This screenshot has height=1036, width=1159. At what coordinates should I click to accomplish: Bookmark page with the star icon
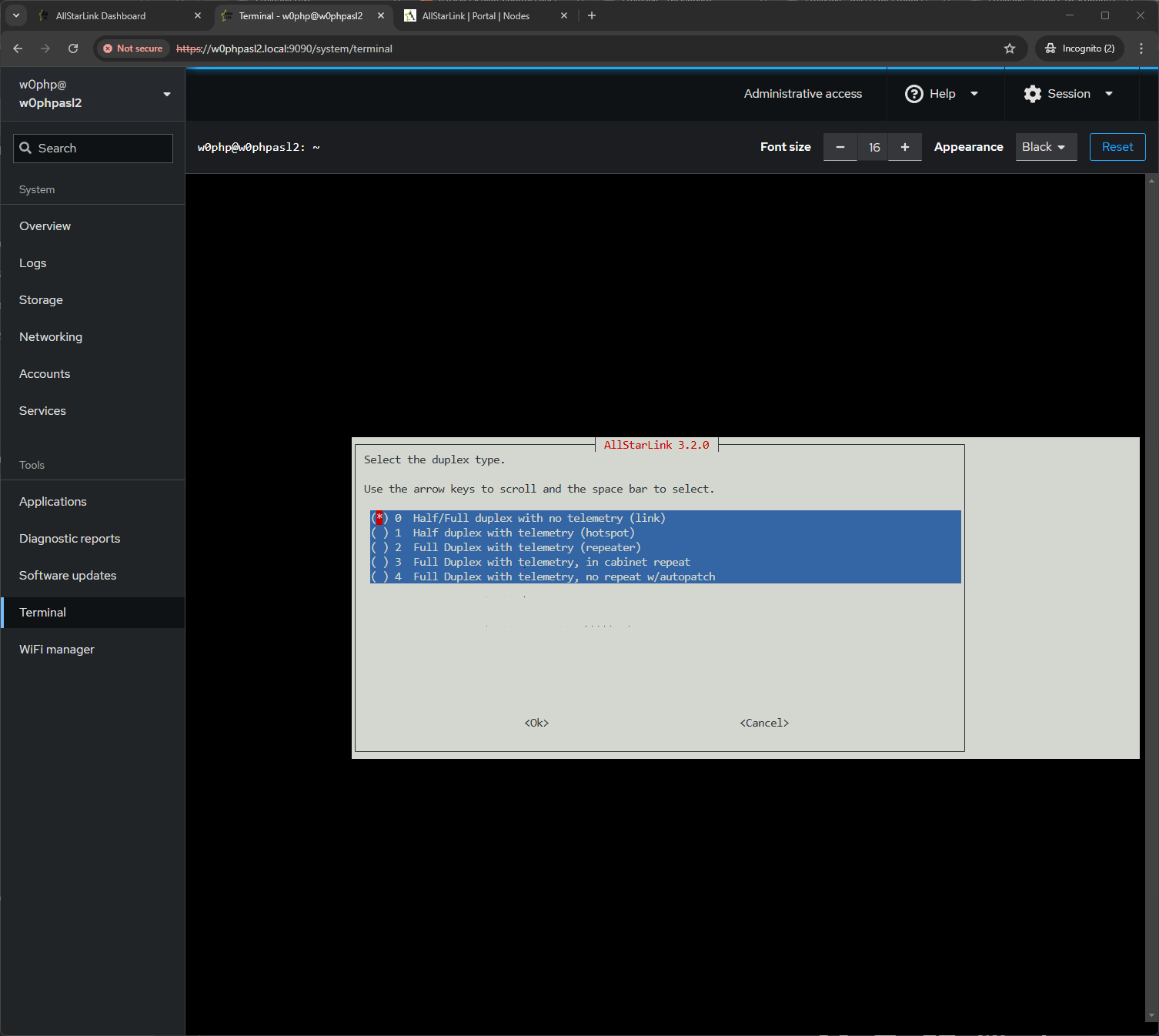(x=1010, y=48)
